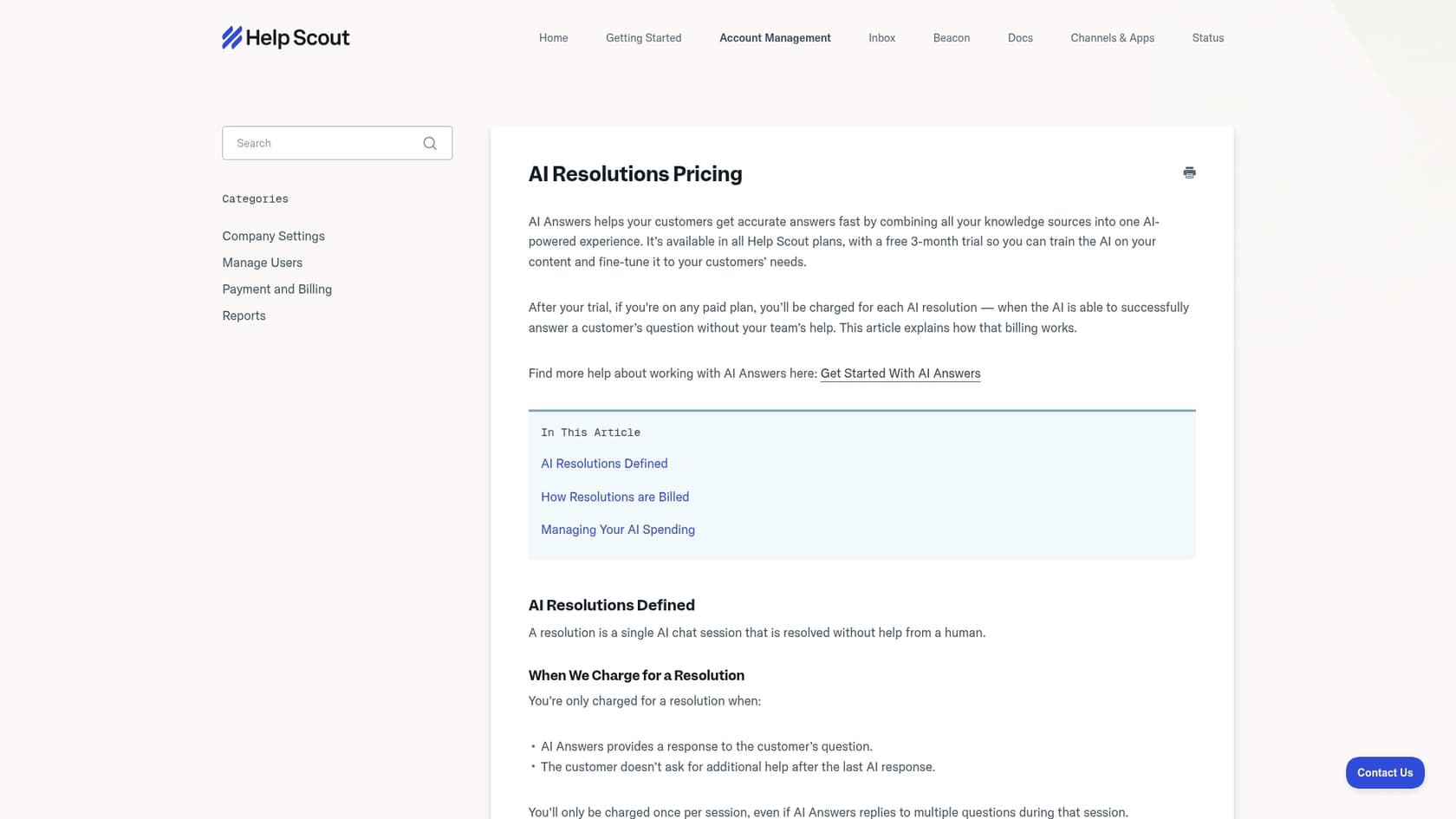This screenshot has width=1456, height=819.
Task: Jump to How Resolutions are Billed section
Action: click(614, 497)
